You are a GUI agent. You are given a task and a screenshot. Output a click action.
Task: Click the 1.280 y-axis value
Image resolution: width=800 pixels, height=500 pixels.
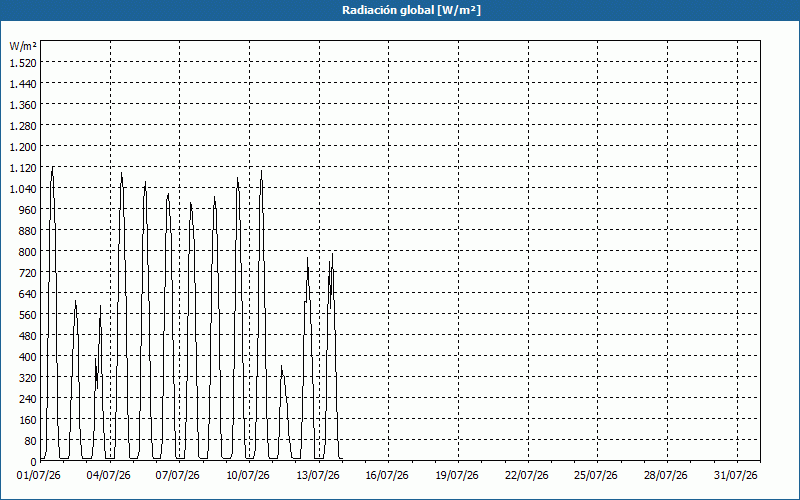coord(23,126)
